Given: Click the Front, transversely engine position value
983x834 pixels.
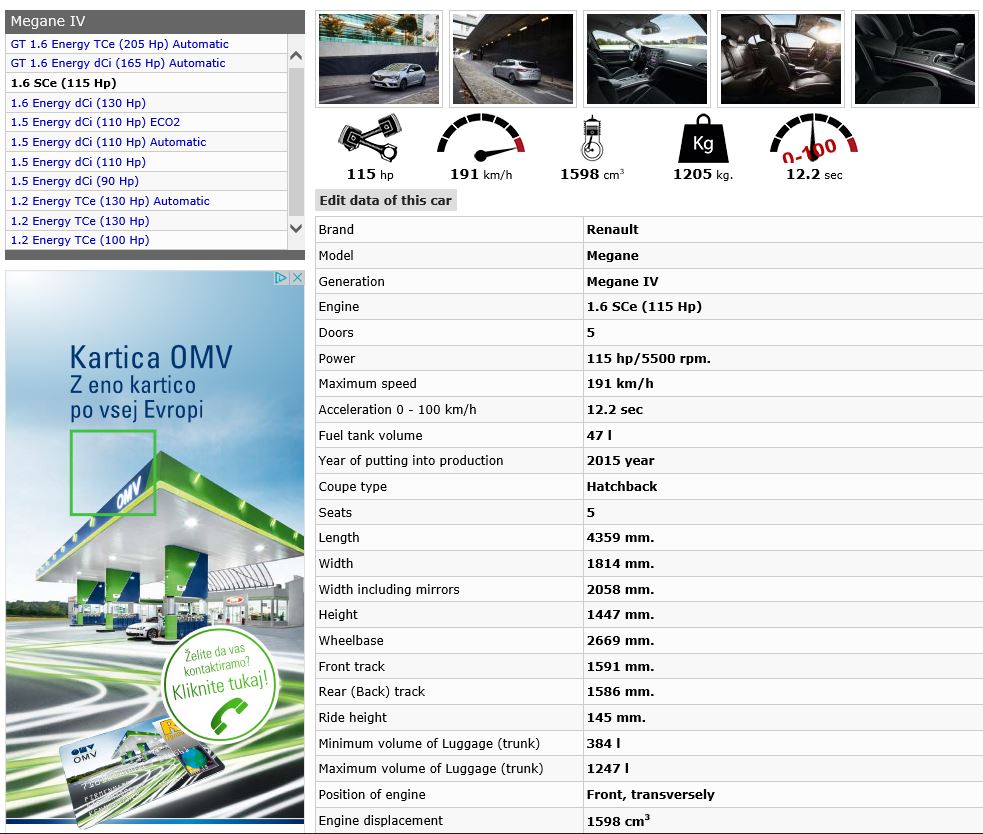Looking at the screenshot, I should point(651,794).
